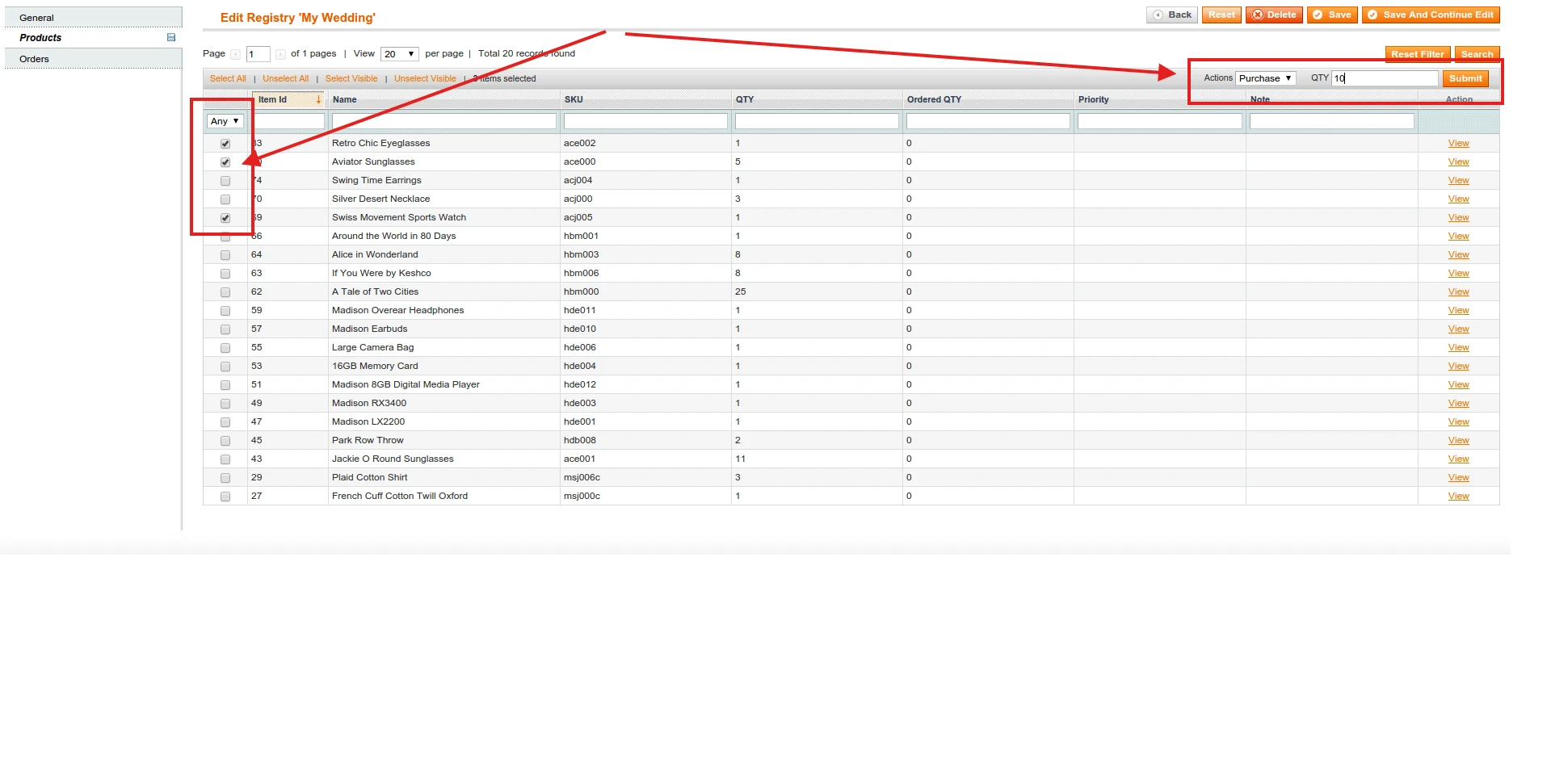
Task: Click the Back arrow icon
Action: (1162, 15)
